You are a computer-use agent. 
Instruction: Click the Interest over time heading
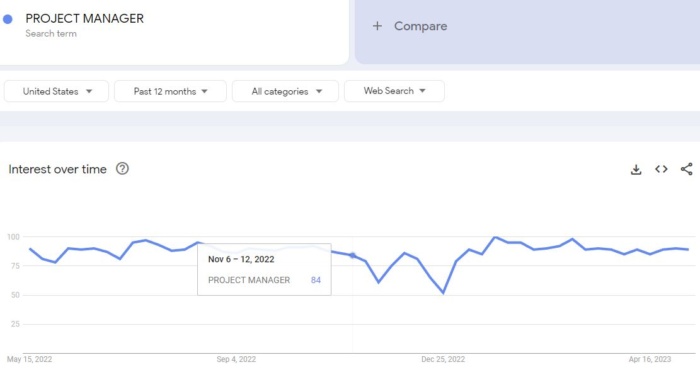click(x=58, y=169)
